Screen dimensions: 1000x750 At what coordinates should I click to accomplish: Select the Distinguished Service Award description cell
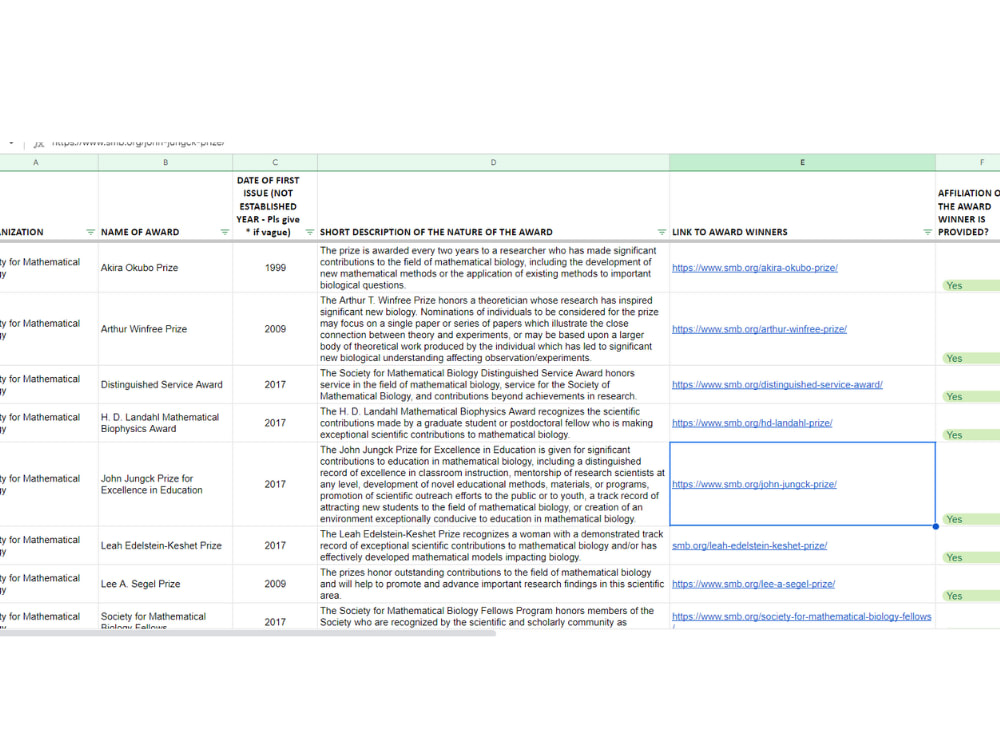pyautogui.click(x=493, y=385)
